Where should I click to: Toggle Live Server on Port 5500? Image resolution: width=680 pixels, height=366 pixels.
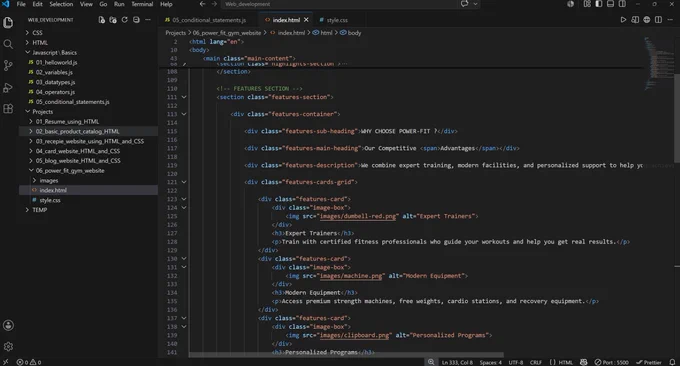(x=611, y=362)
